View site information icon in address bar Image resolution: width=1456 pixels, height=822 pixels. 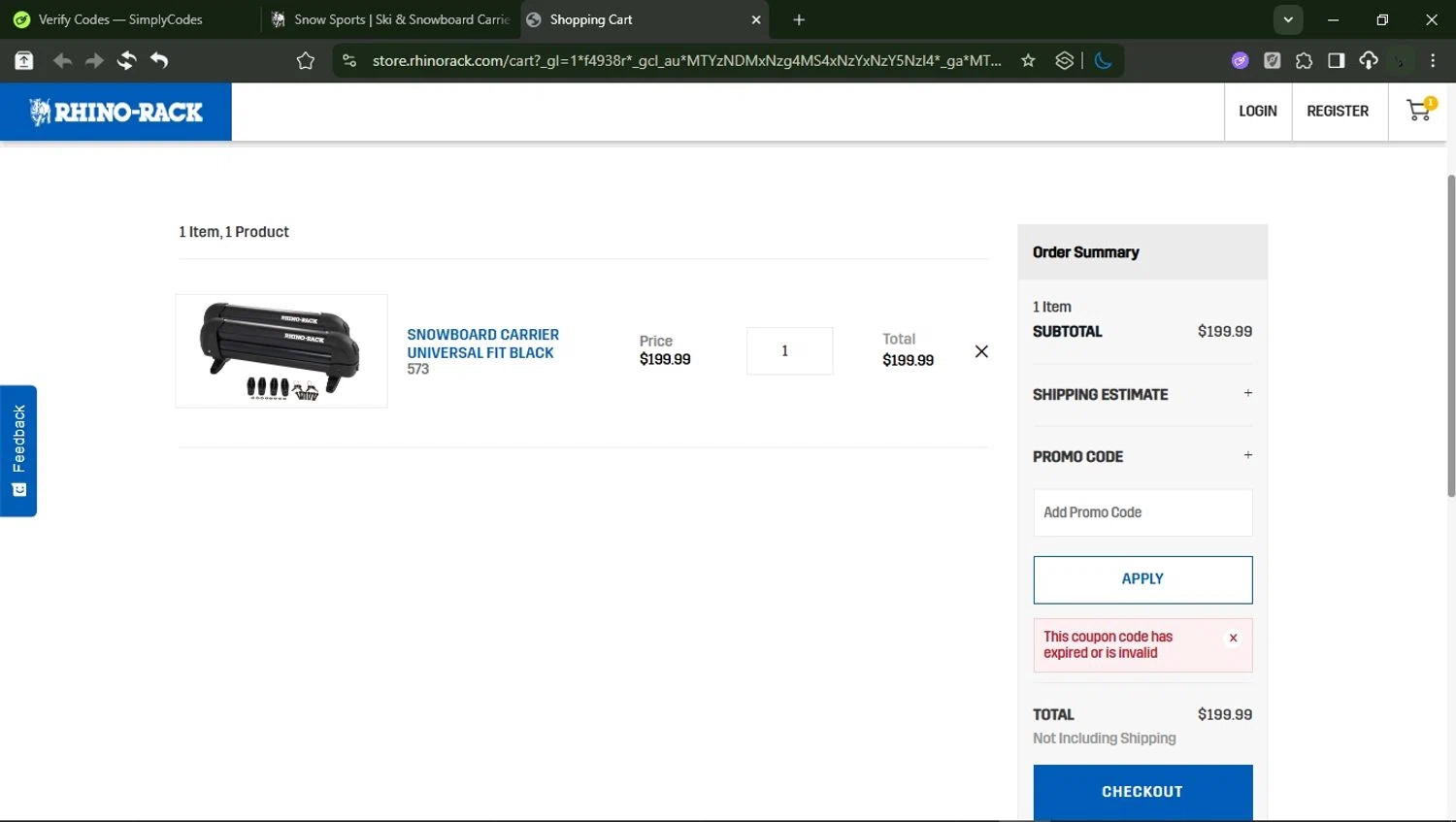349,60
